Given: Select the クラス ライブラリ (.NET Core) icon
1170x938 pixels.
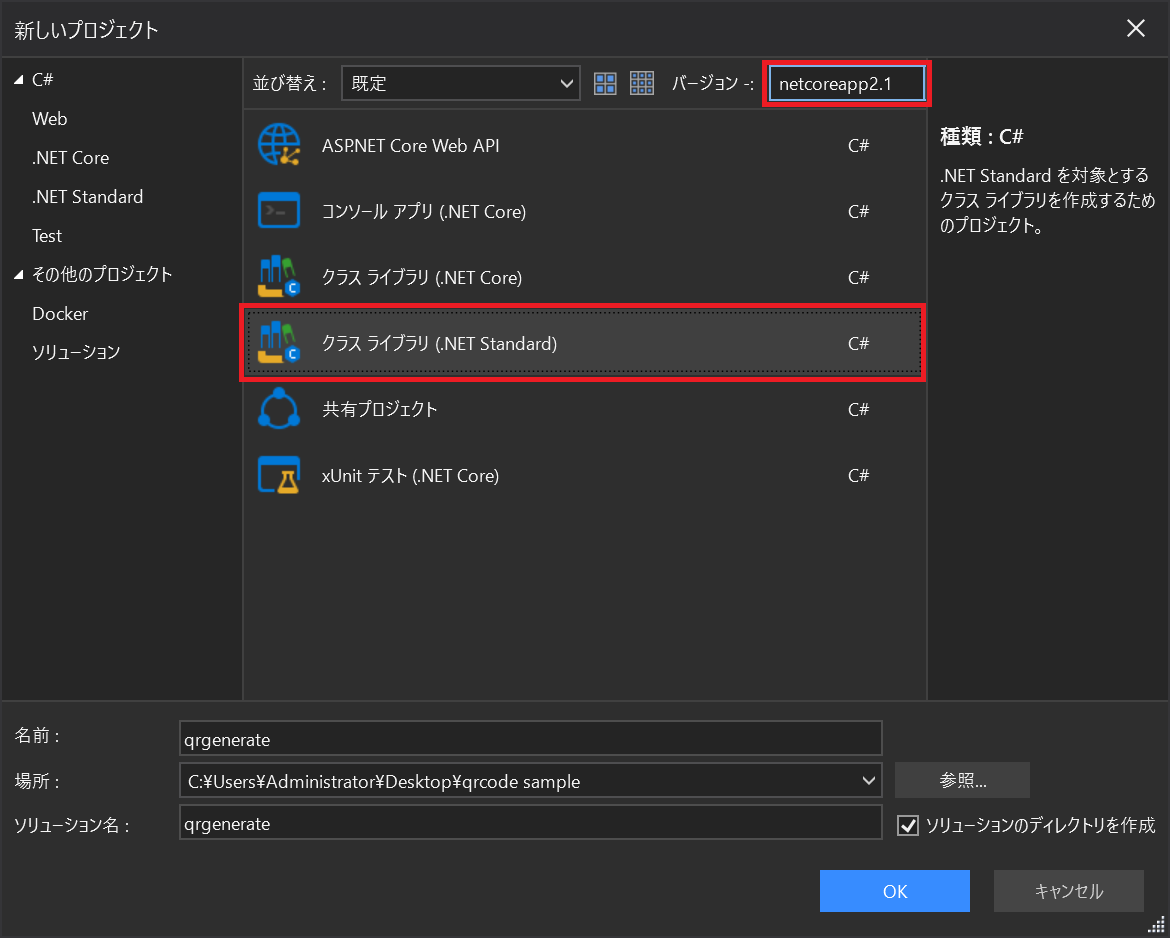Looking at the screenshot, I should 279,277.
